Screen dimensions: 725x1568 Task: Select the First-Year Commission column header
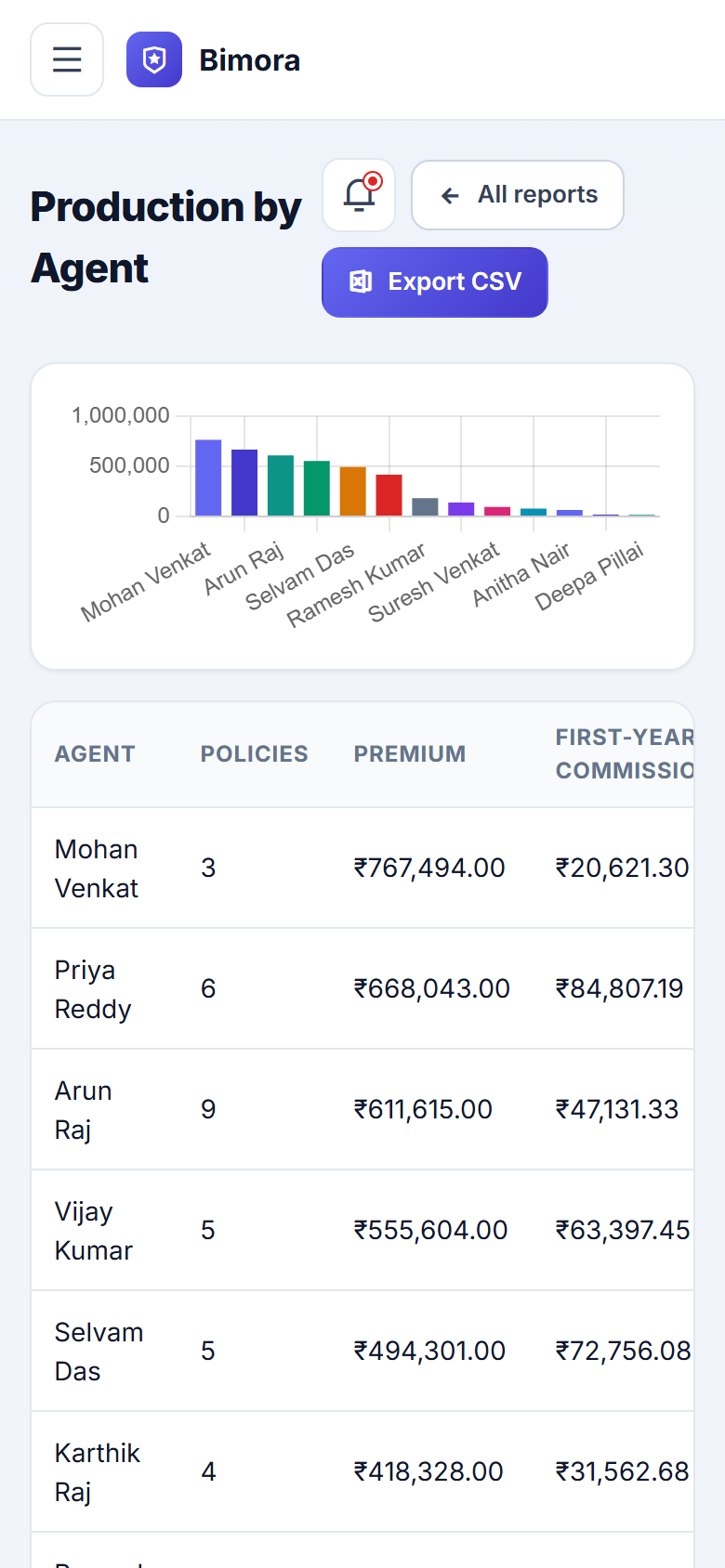click(x=625, y=754)
